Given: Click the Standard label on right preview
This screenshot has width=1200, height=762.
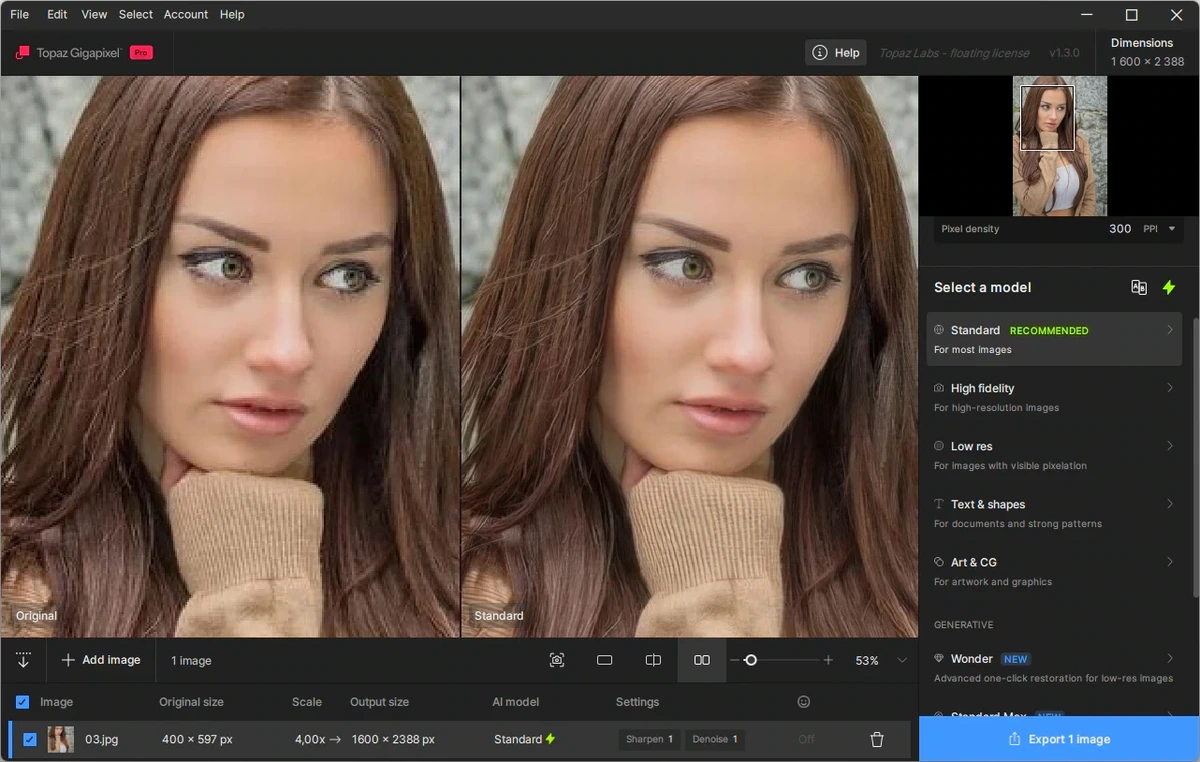Looking at the screenshot, I should 498,616.
